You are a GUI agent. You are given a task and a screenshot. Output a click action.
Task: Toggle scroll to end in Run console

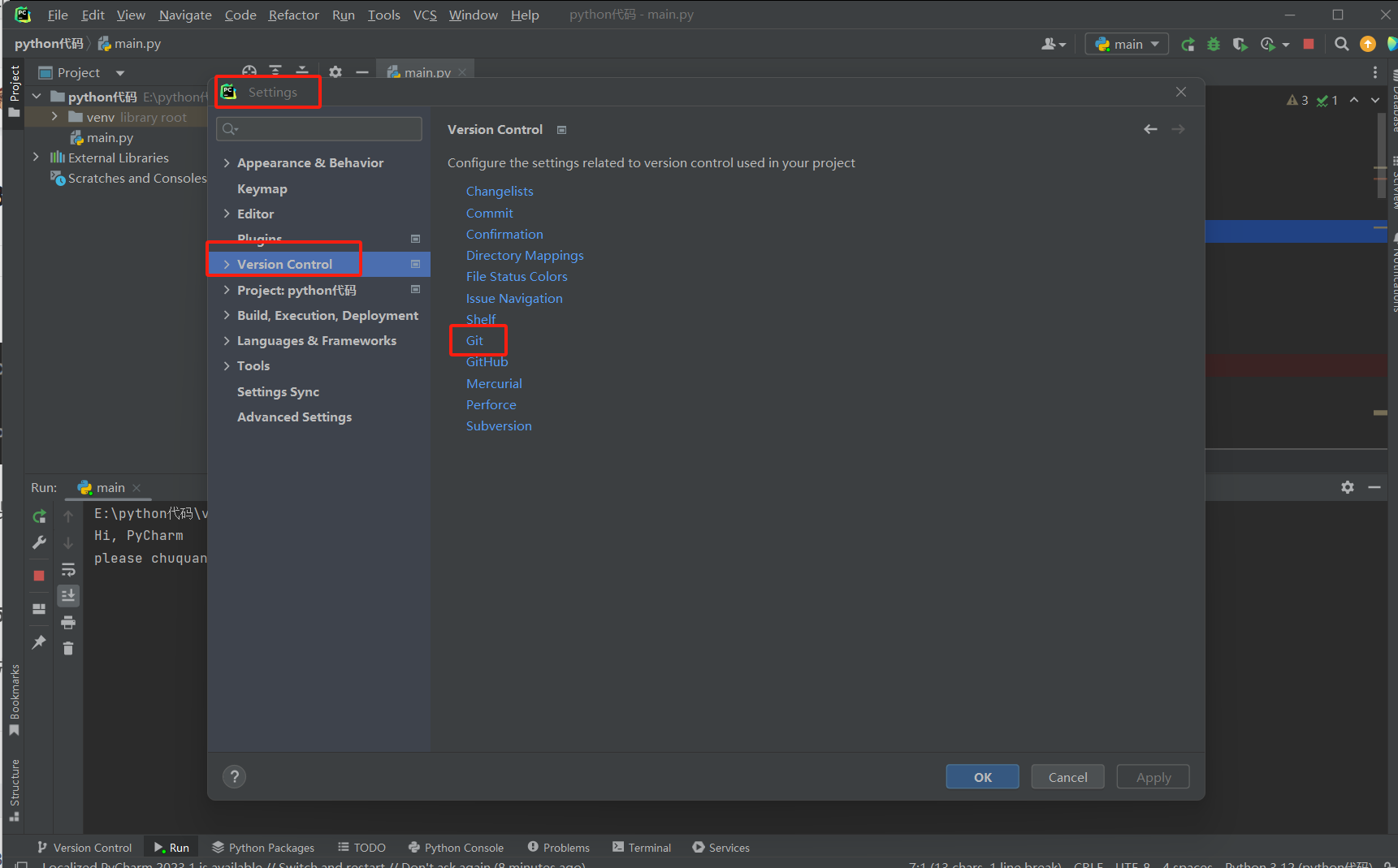pyautogui.click(x=68, y=596)
